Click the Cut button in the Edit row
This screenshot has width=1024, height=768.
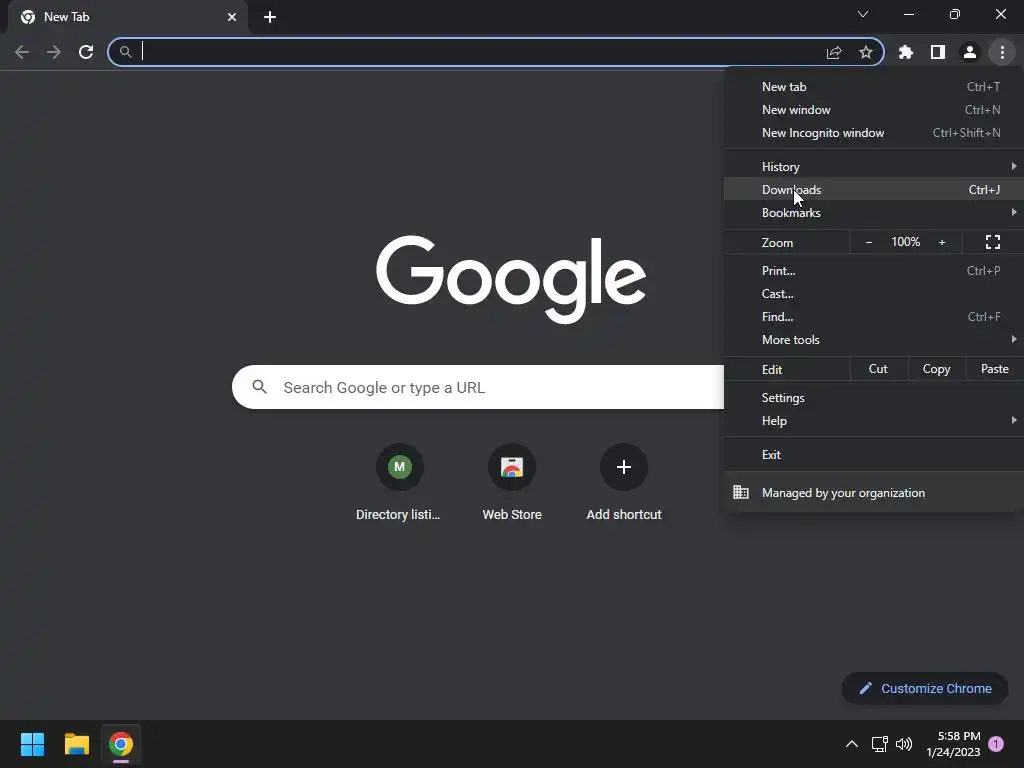[878, 369]
